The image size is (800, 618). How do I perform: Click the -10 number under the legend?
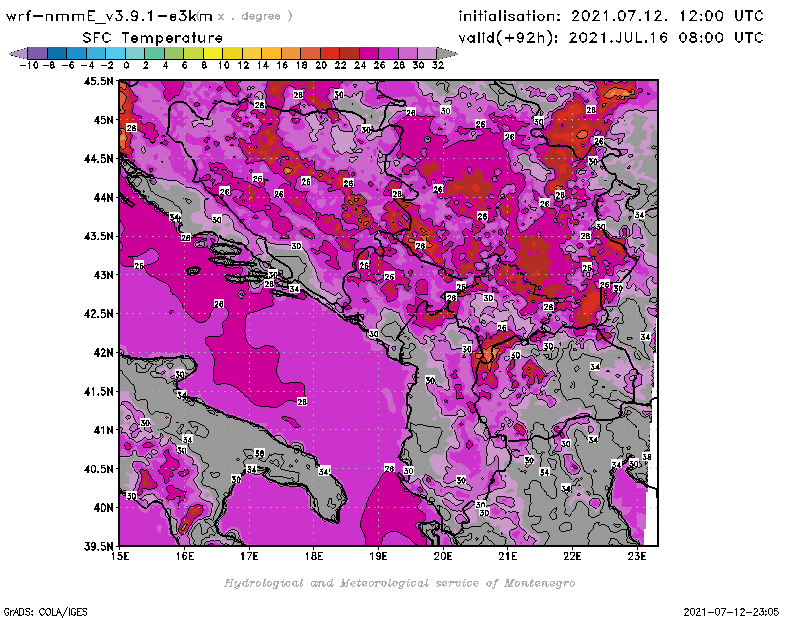(28, 65)
